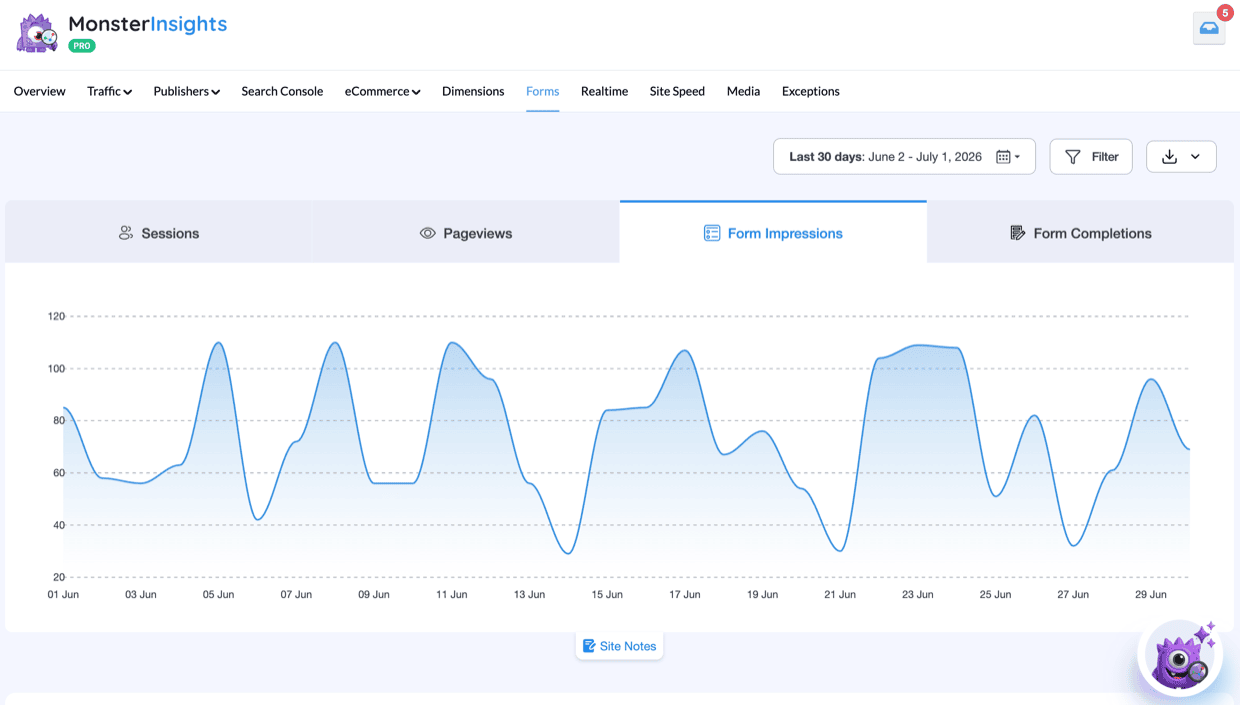
Task: Open the Realtime report
Action: coord(605,91)
